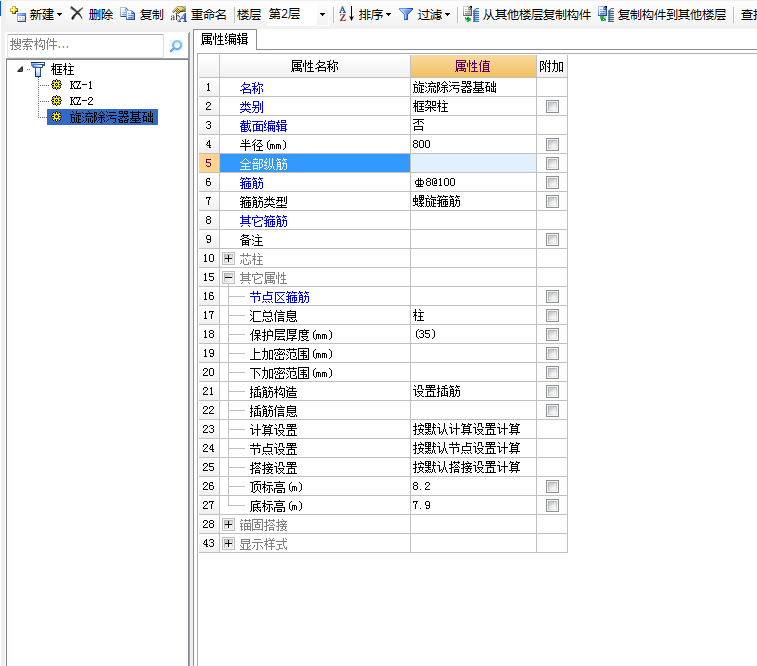Click the 截面编辑 property link
Viewport: 757px width, 666px height.
264,126
